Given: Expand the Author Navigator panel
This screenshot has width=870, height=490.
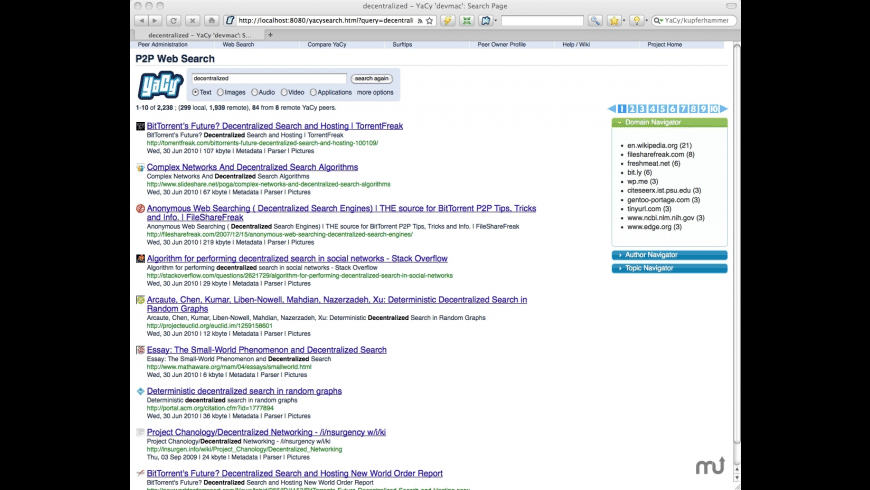Looking at the screenshot, I should click(669, 255).
